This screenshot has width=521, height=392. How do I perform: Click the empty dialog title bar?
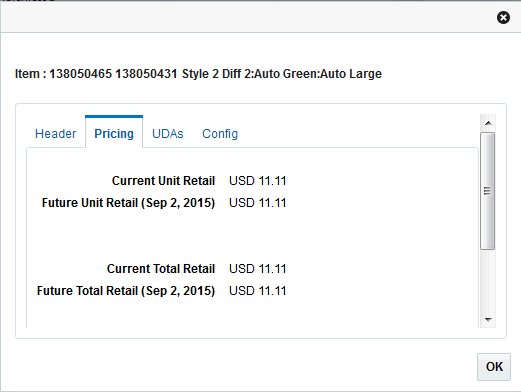click(247, 17)
